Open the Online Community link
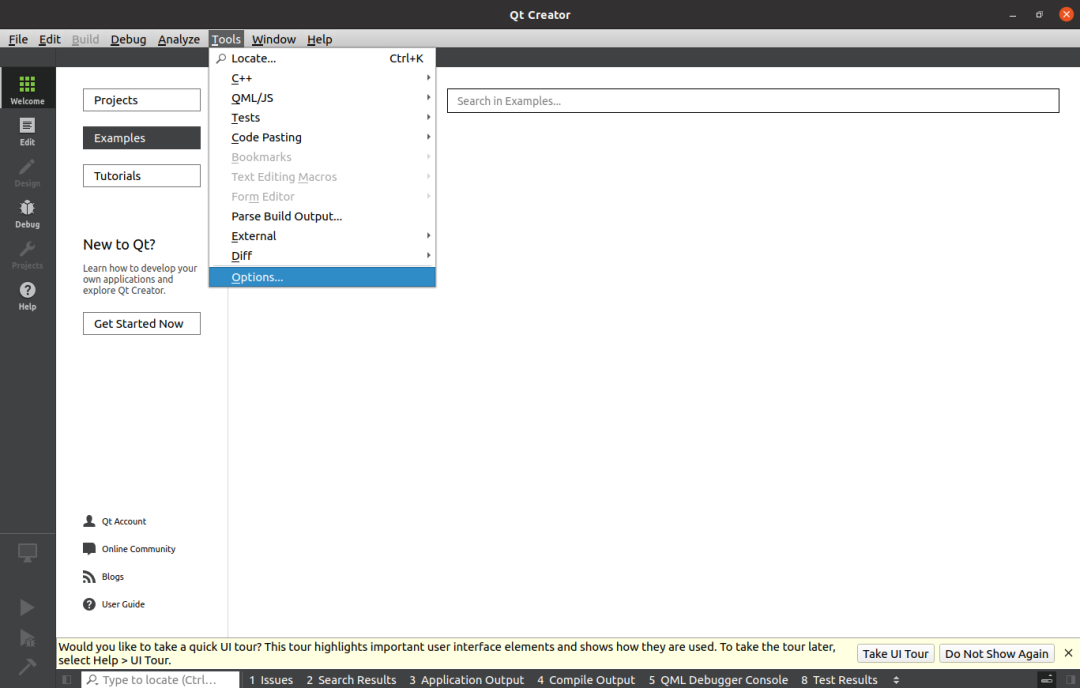The width and height of the screenshot is (1080, 688). [x=138, y=549]
